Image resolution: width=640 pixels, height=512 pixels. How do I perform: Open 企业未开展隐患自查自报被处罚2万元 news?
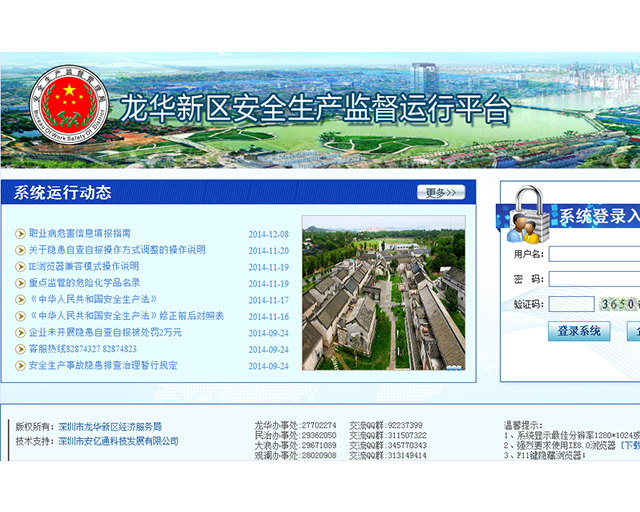point(105,332)
